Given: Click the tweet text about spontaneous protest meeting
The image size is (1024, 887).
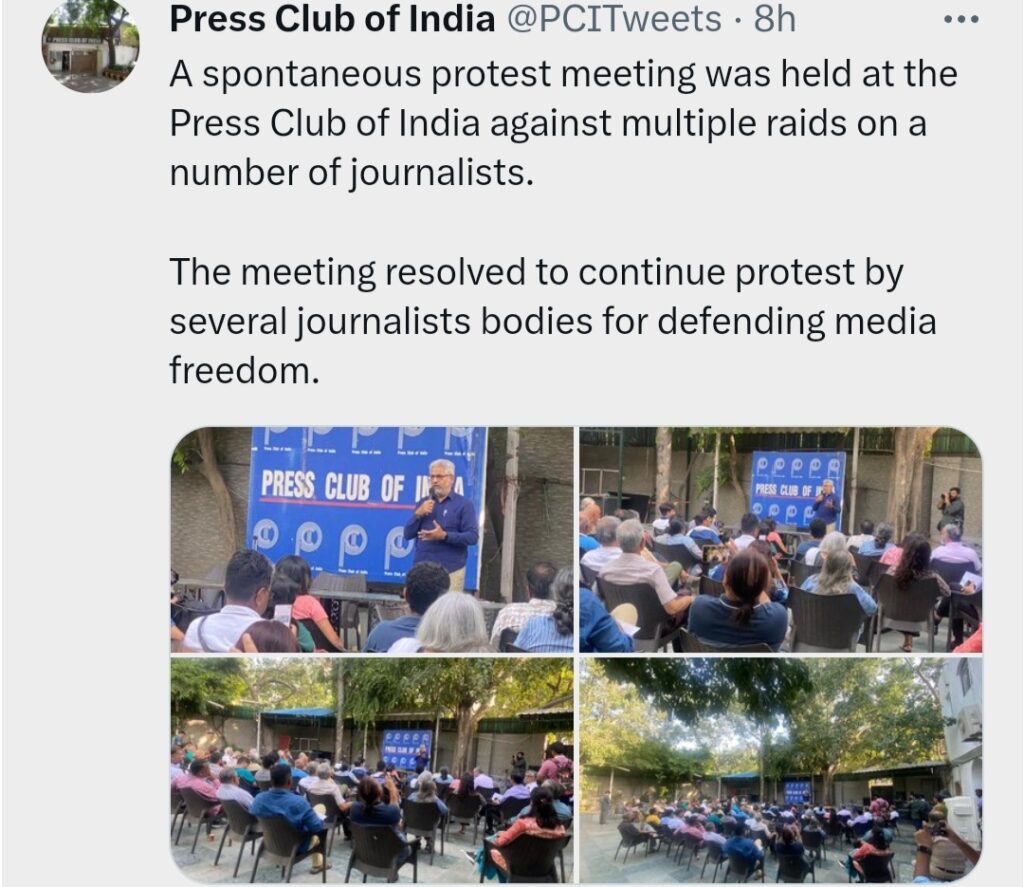Looking at the screenshot, I should (564, 123).
